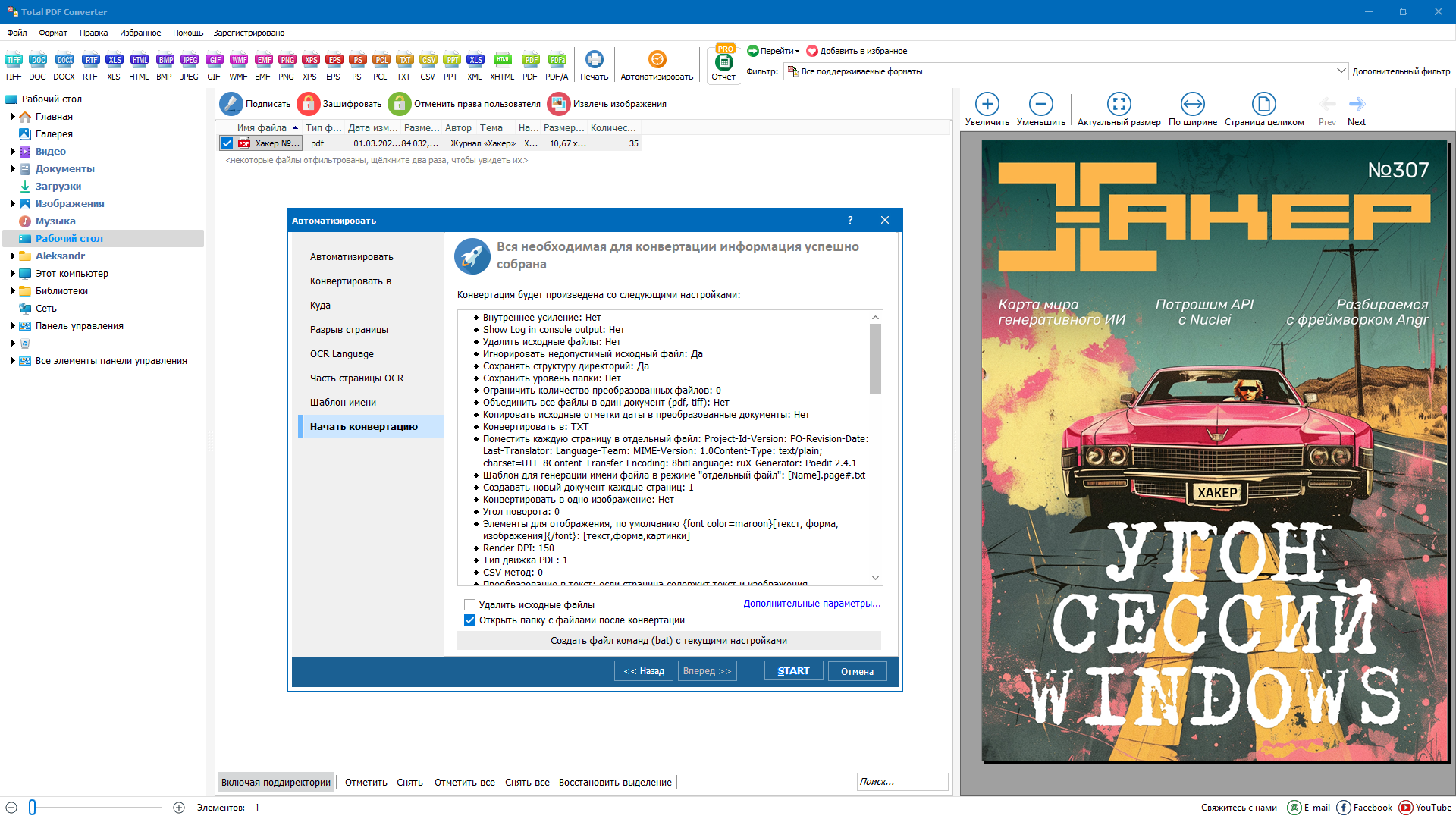Click the Подписать sign tool
This screenshot has height=819, width=1456.
click(x=256, y=104)
